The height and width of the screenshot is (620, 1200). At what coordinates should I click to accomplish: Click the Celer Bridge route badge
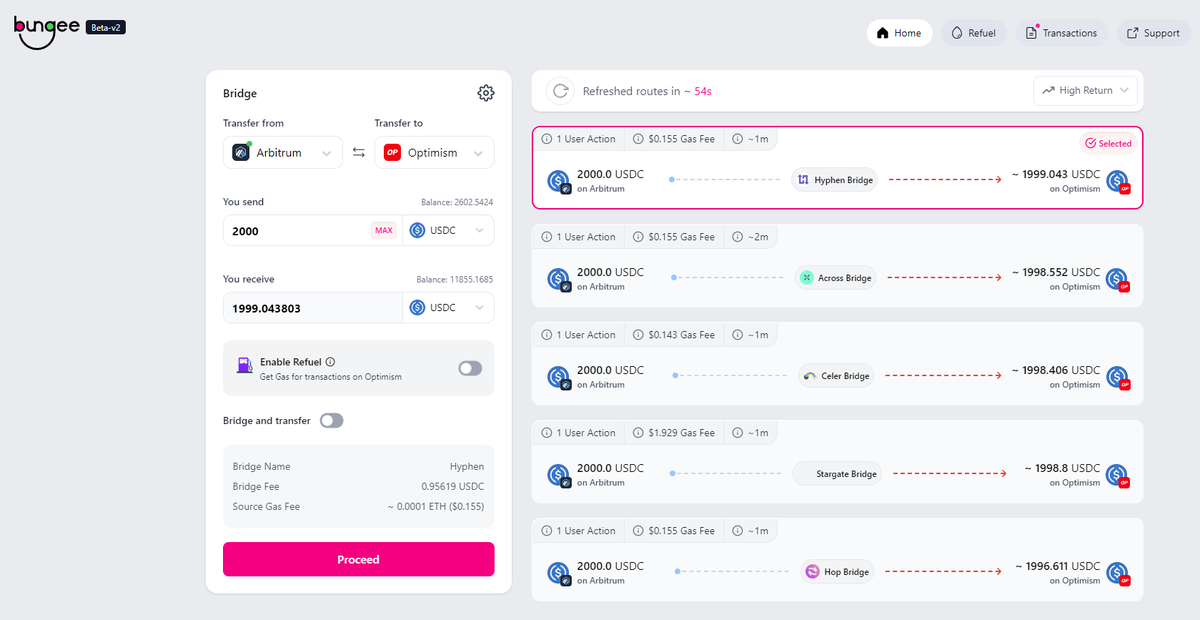[836, 376]
